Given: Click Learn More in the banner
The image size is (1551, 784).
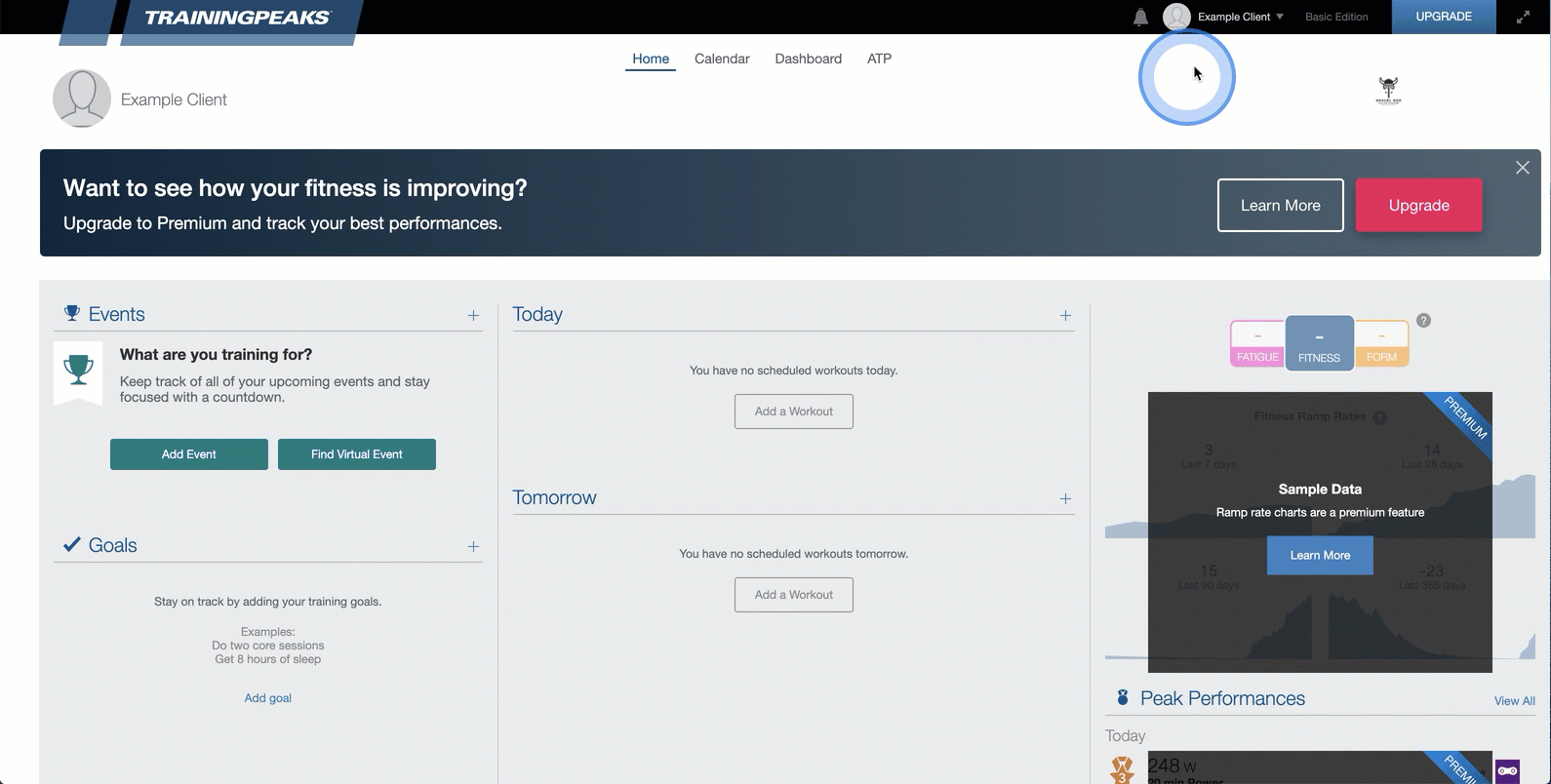Looking at the screenshot, I should coord(1280,205).
